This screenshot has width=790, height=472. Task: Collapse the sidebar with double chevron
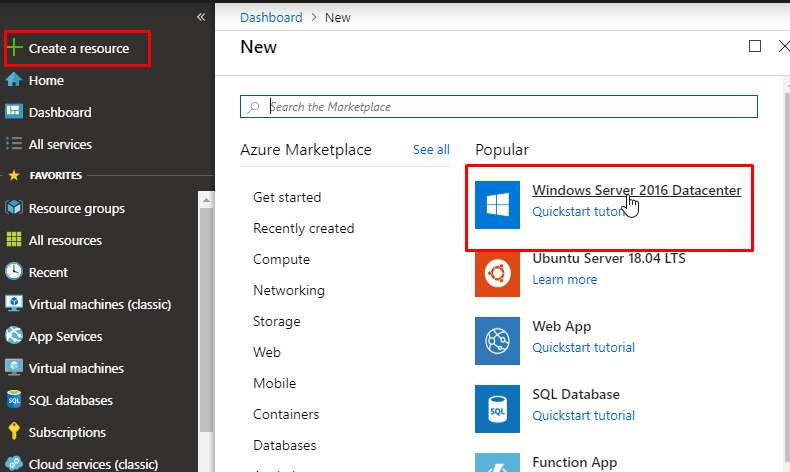pyautogui.click(x=201, y=17)
